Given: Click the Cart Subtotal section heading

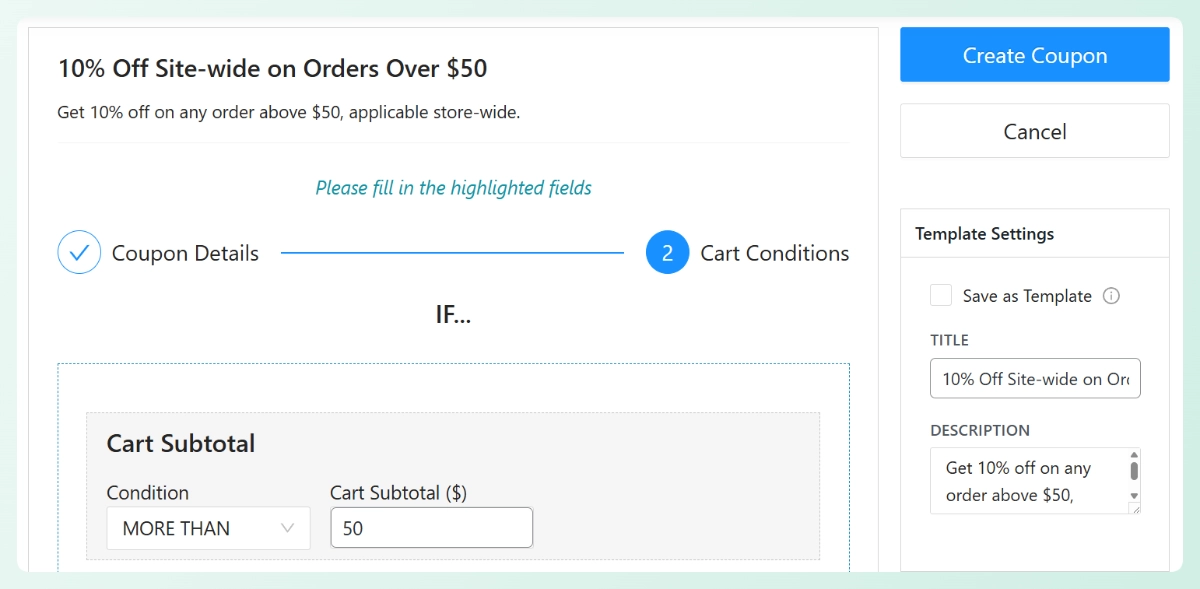Looking at the screenshot, I should pos(181,443).
